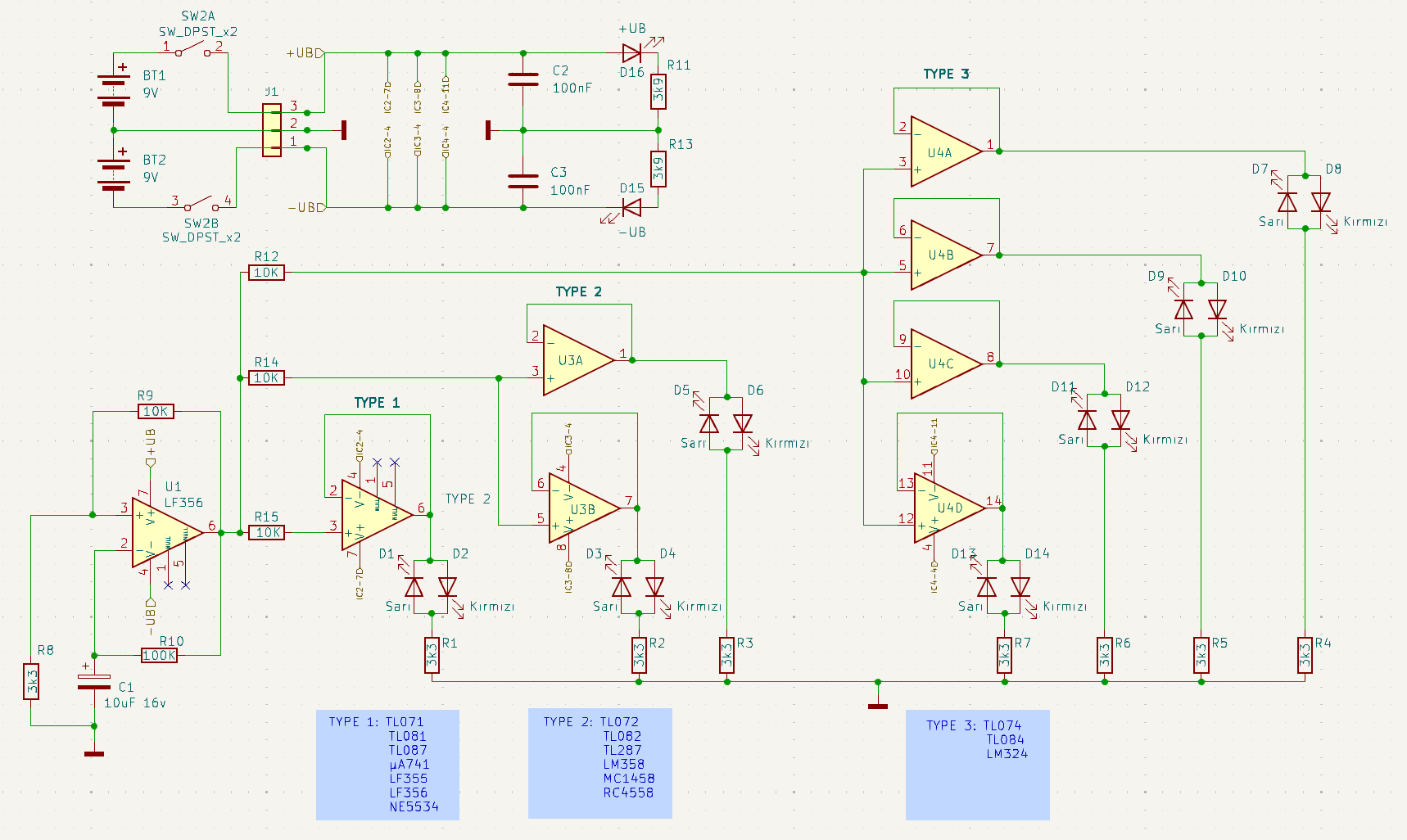Click the C1 10uF polarized capacitor
The height and width of the screenshot is (840, 1407).
[x=94, y=681]
